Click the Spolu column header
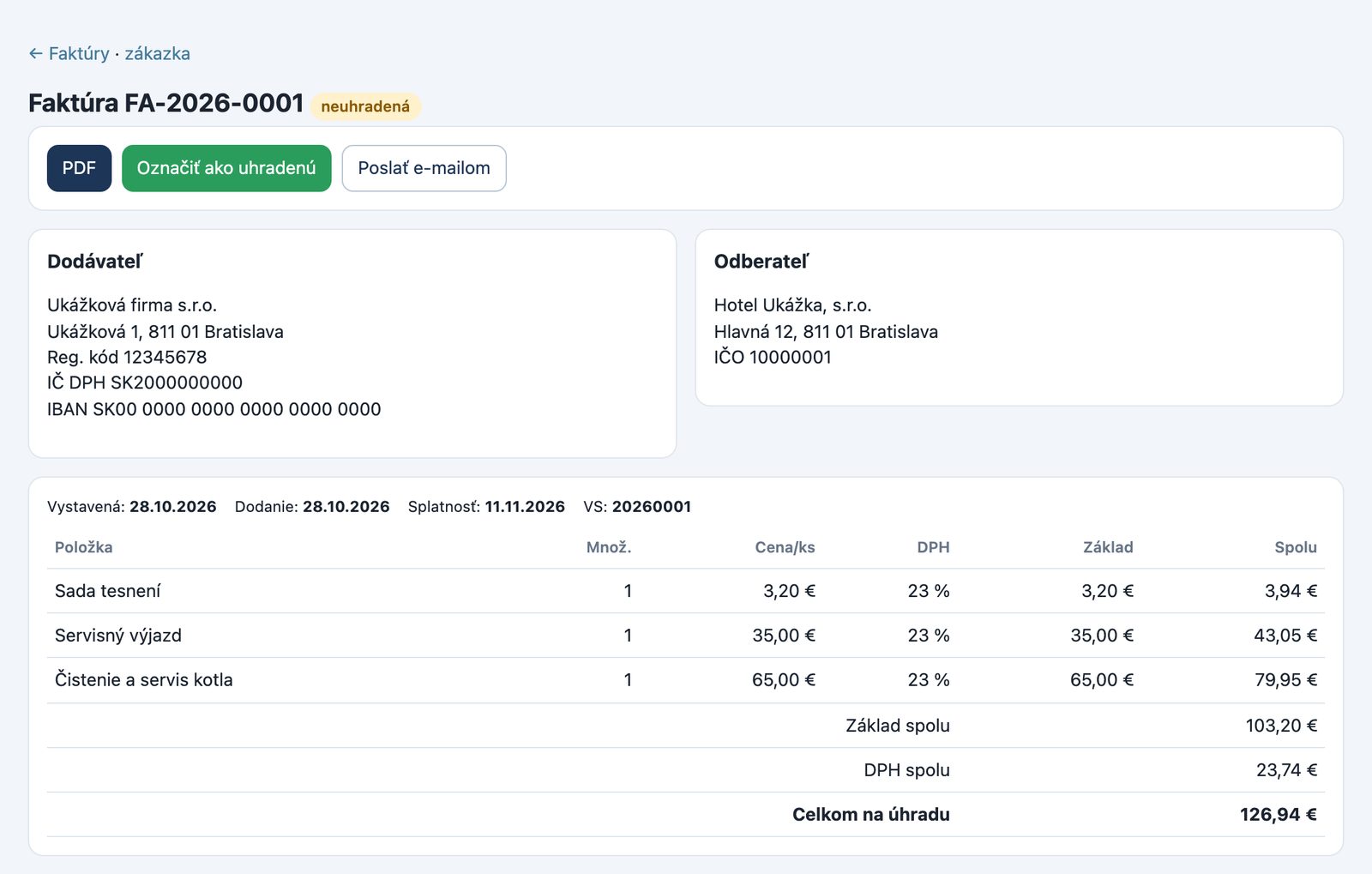 point(1296,547)
